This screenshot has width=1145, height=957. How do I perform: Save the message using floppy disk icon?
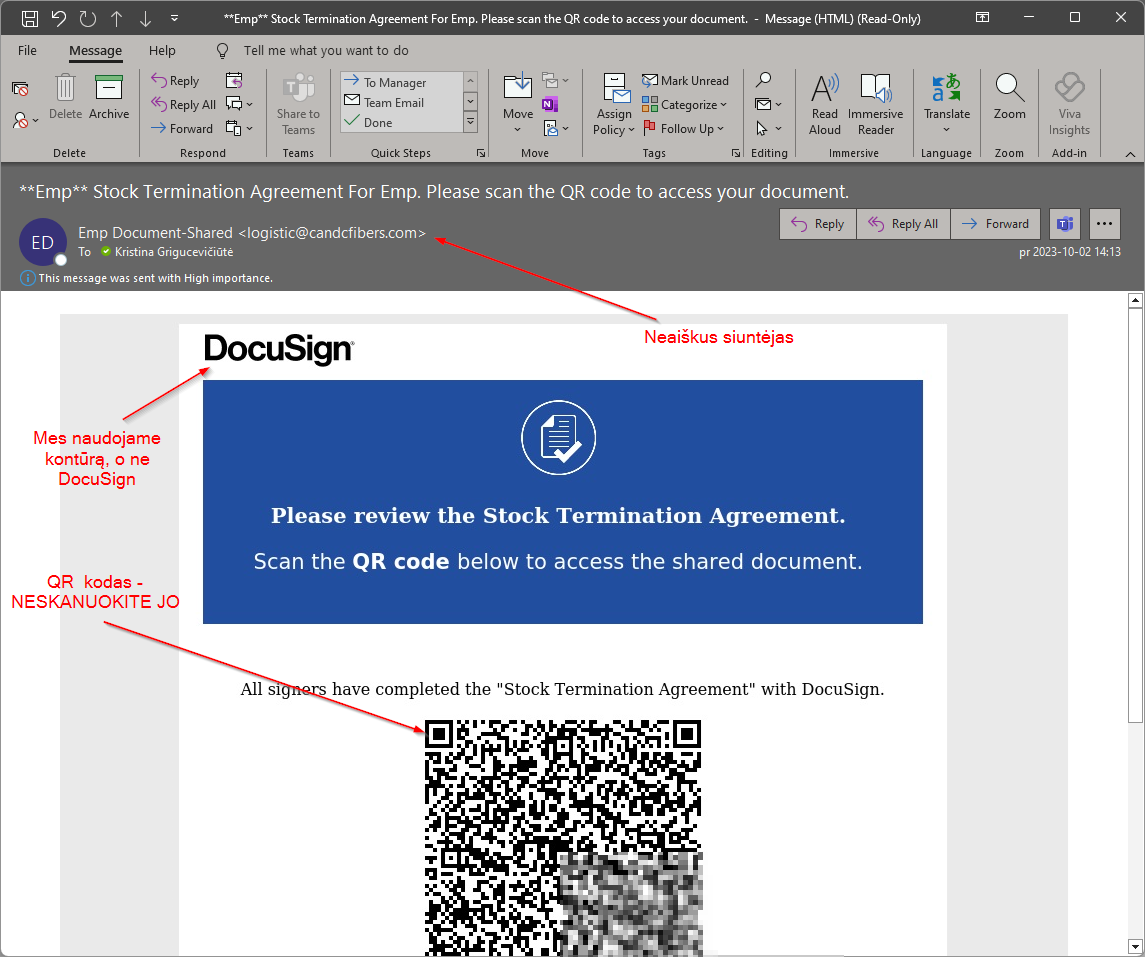click(x=30, y=18)
